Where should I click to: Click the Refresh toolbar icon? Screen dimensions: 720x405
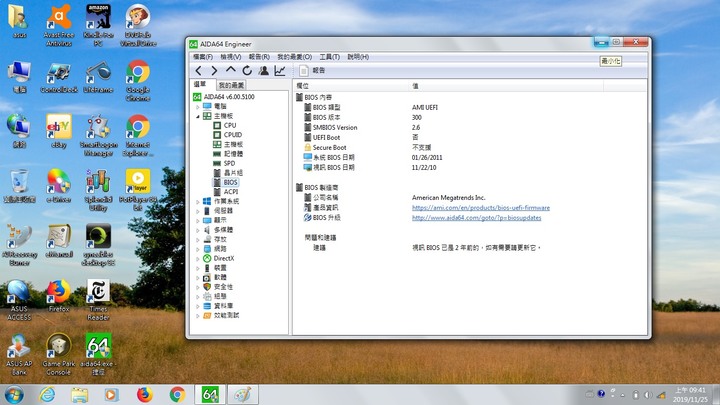click(x=247, y=70)
